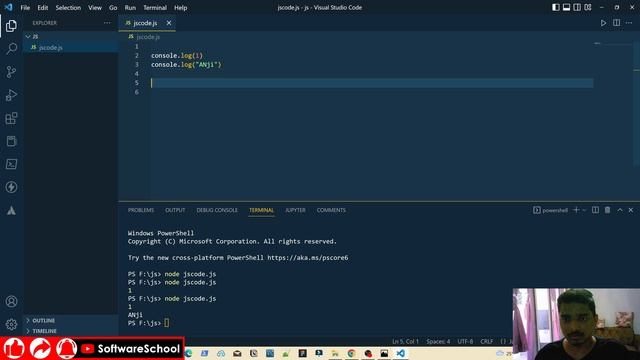Click jscode.js in the breadcrumb

click(x=148, y=37)
